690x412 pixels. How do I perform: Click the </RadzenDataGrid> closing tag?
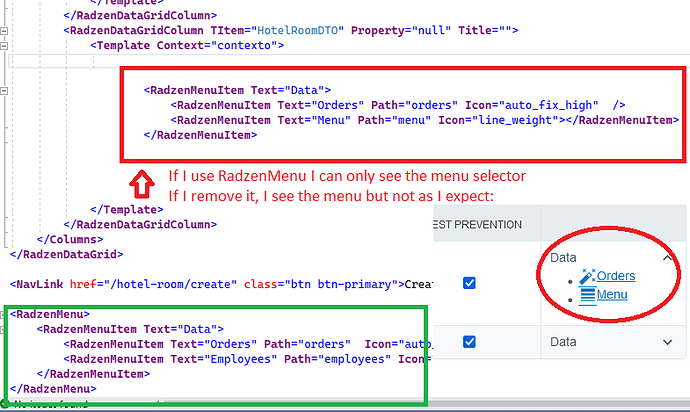[66, 254]
